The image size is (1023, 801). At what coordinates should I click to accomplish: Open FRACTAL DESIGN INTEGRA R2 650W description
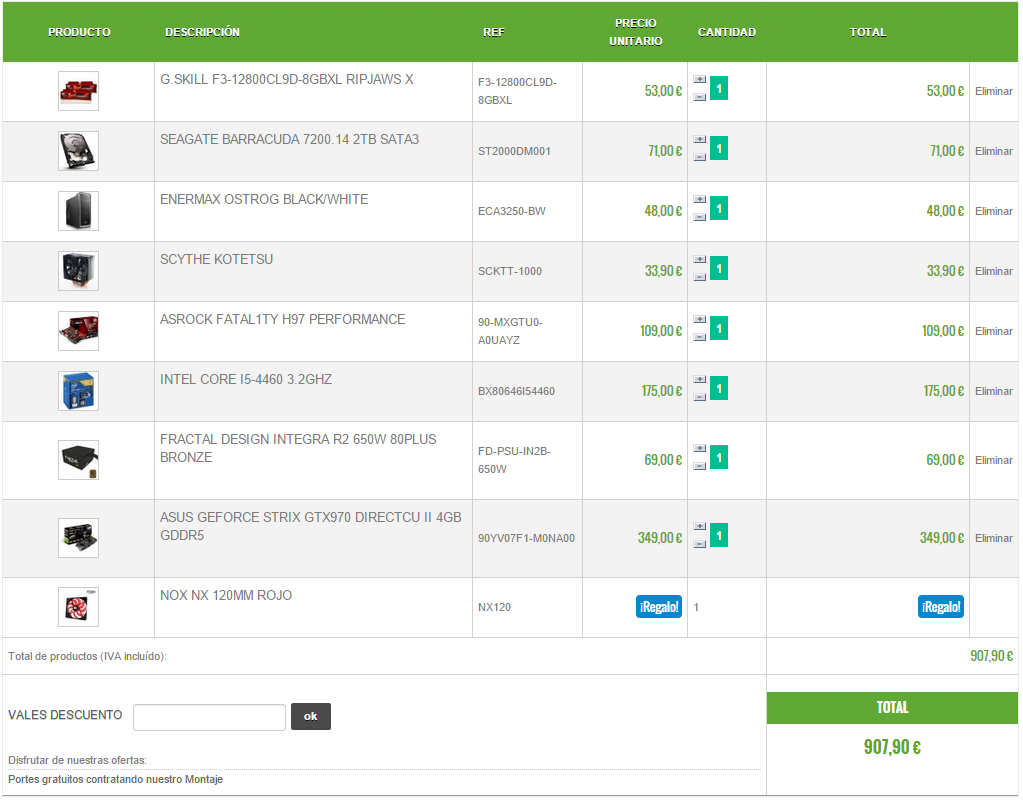pyautogui.click(x=298, y=449)
